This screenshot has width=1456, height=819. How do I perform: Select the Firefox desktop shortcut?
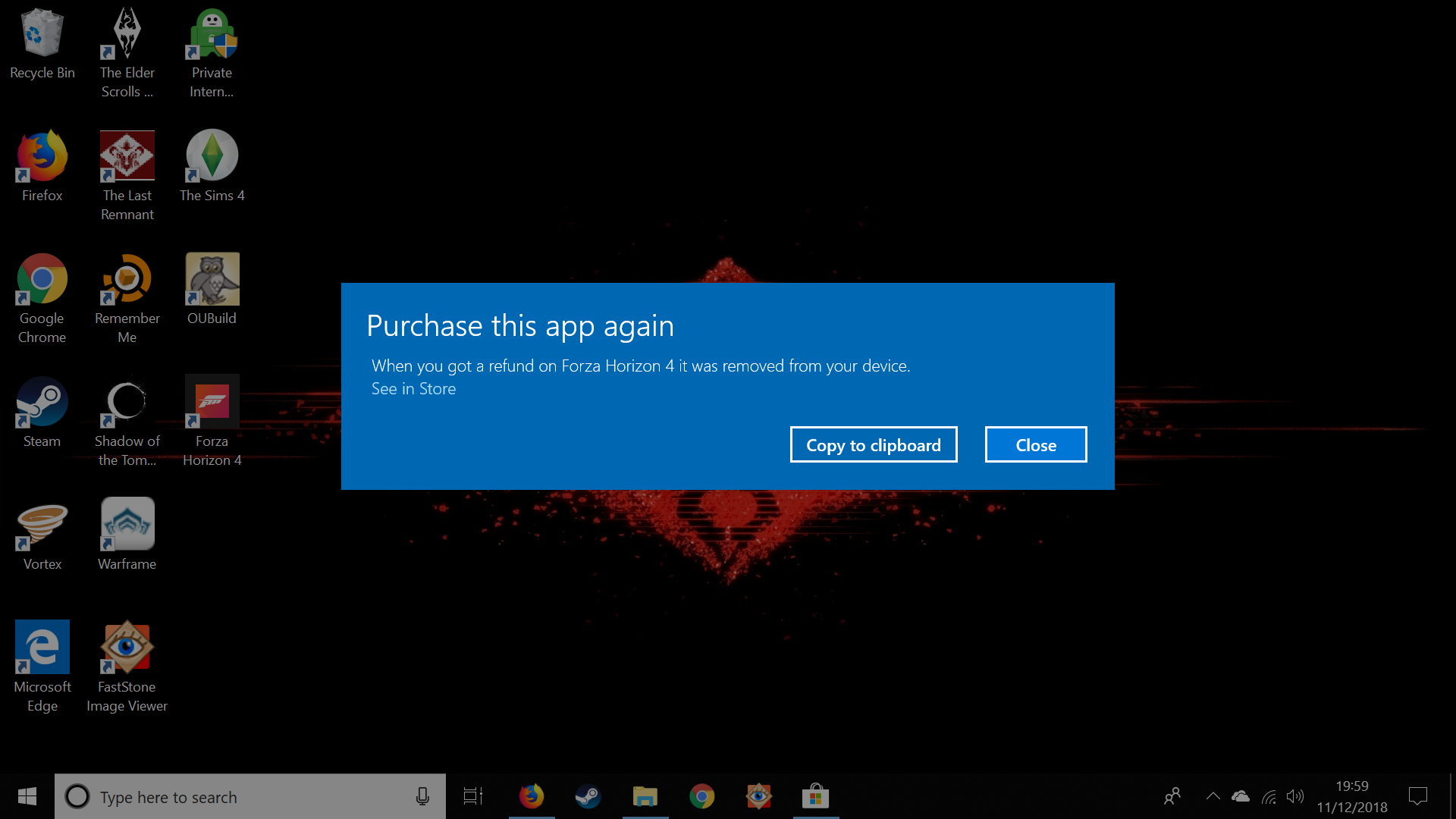(42, 167)
